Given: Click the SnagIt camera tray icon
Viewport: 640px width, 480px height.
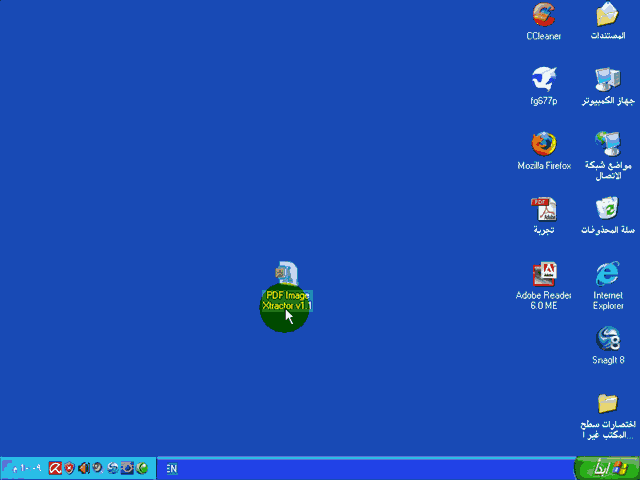Looking at the screenshot, I should point(127,468).
